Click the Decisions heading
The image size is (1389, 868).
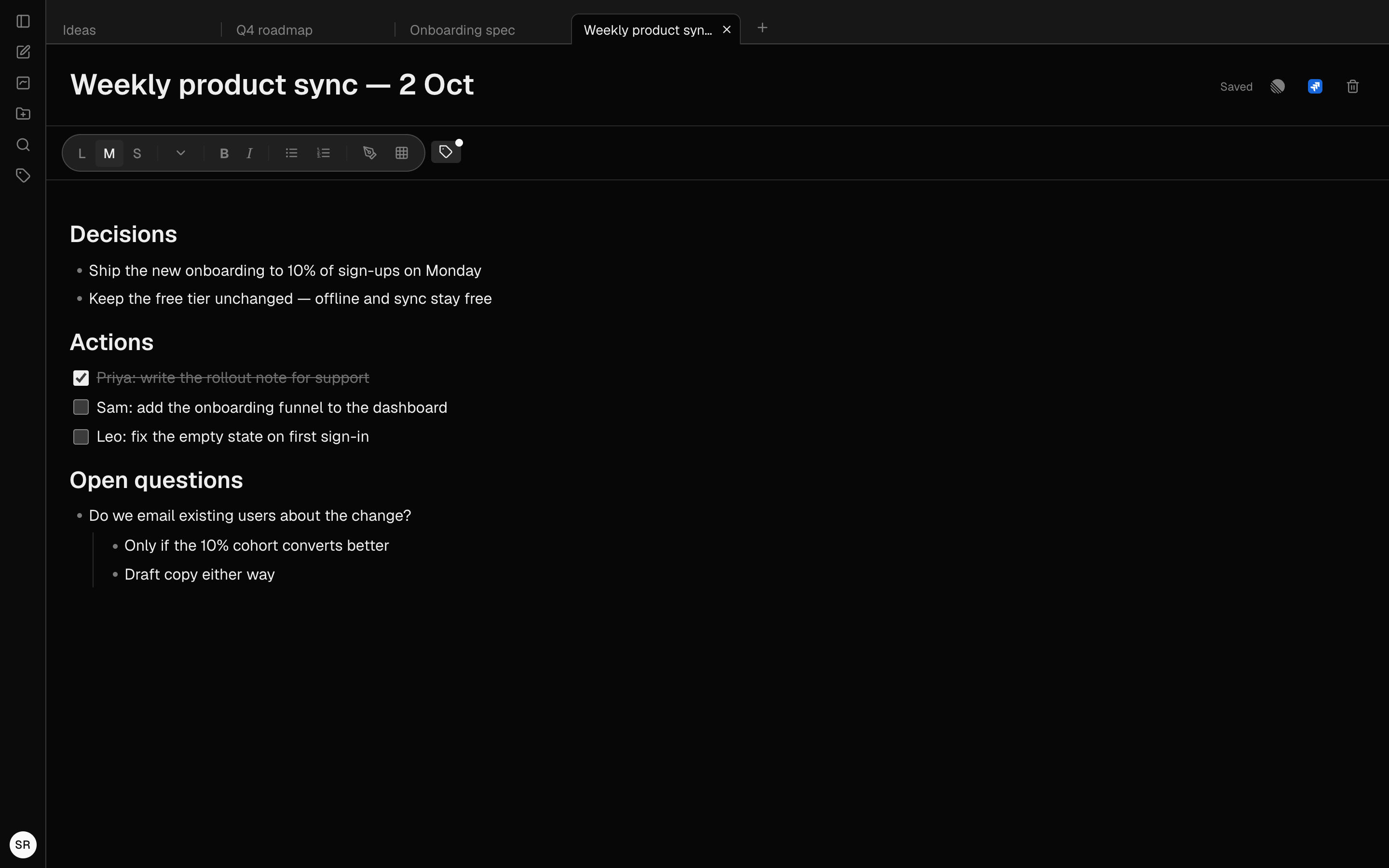point(123,234)
